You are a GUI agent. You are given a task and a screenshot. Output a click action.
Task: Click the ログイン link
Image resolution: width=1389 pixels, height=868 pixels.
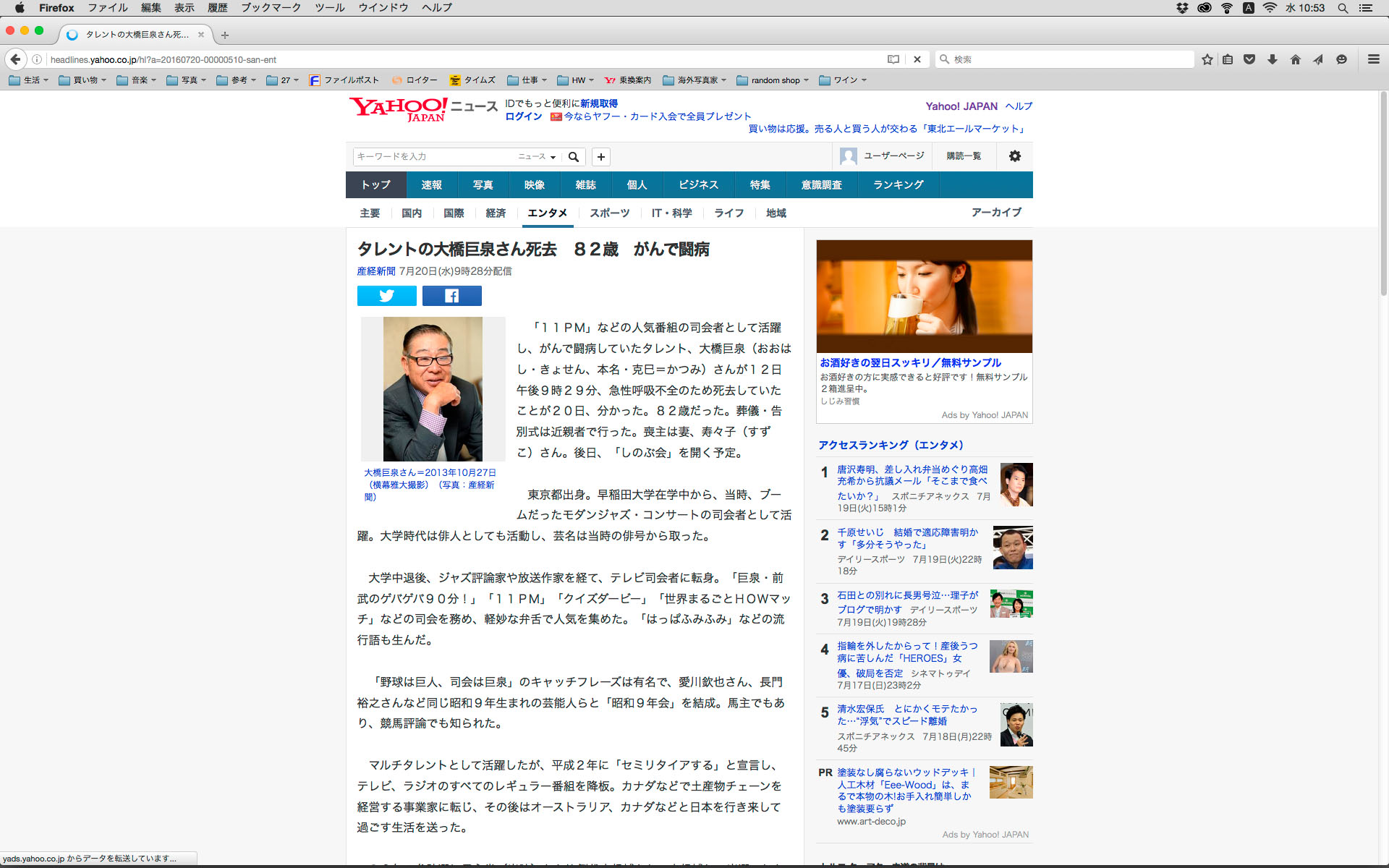tap(523, 116)
